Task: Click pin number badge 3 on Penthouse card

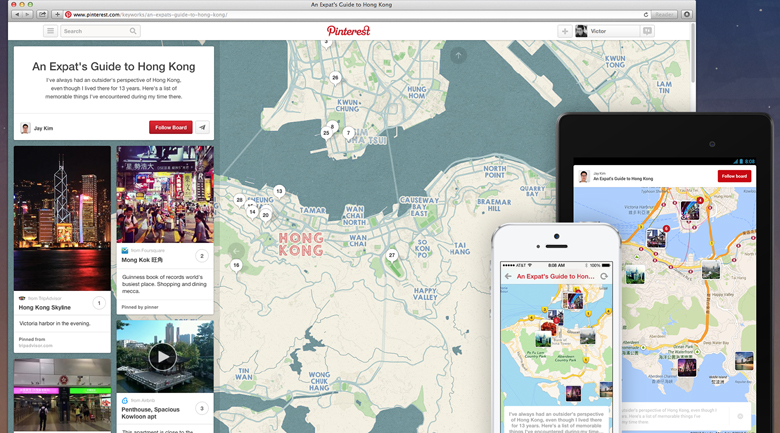Action: tap(201, 409)
